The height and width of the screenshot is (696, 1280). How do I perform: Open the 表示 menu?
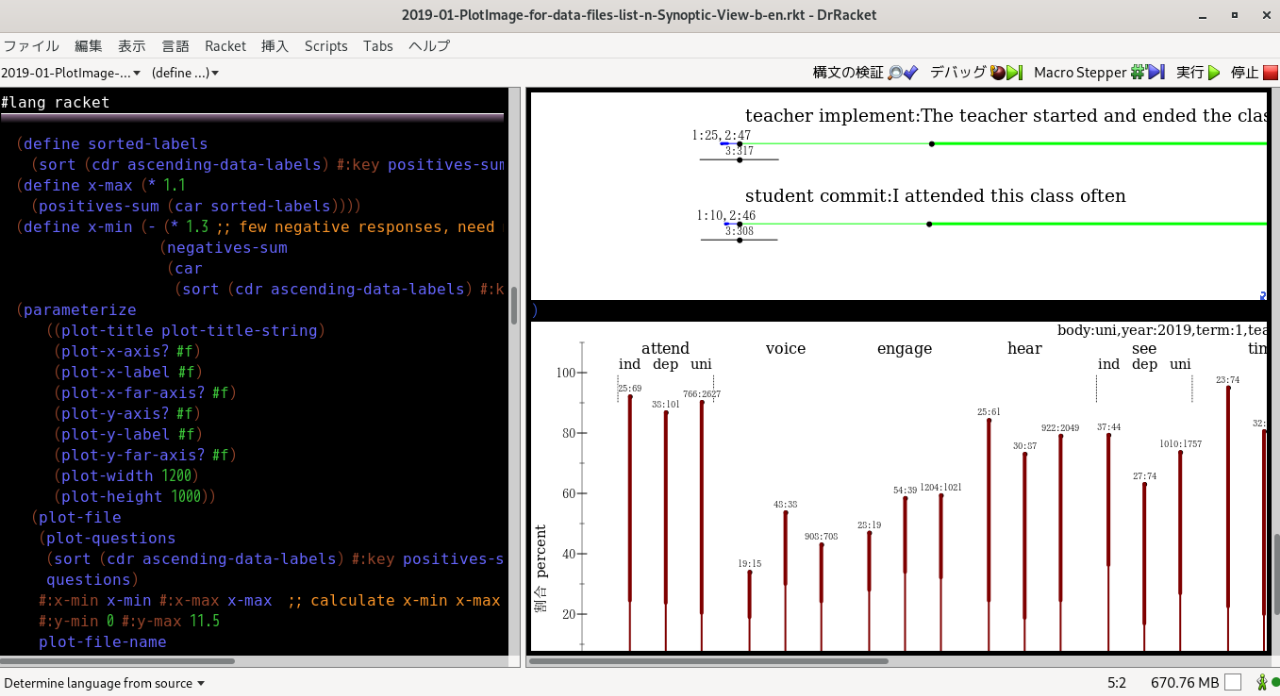[x=132, y=46]
